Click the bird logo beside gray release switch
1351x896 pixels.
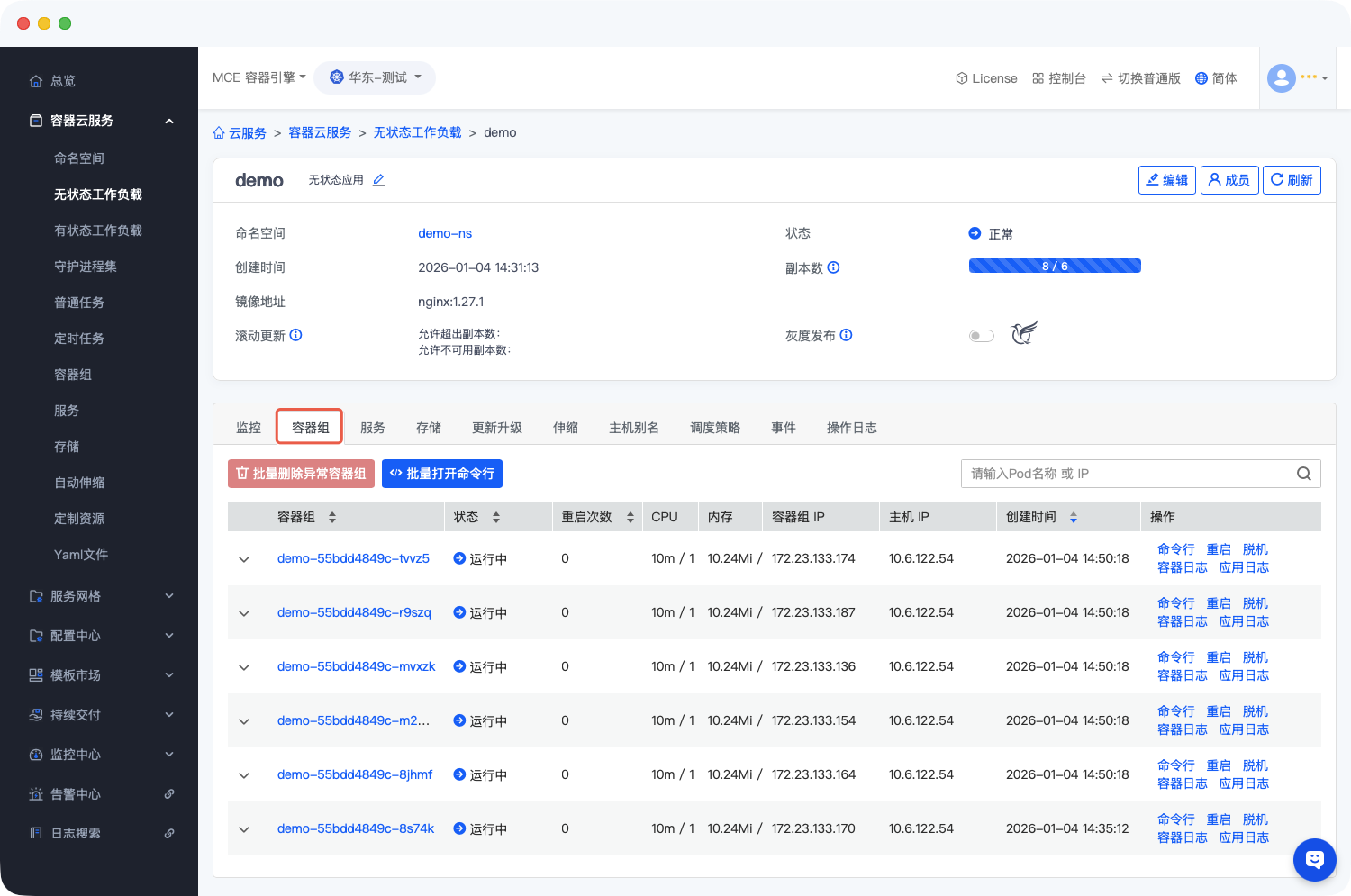pos(1024,333)
